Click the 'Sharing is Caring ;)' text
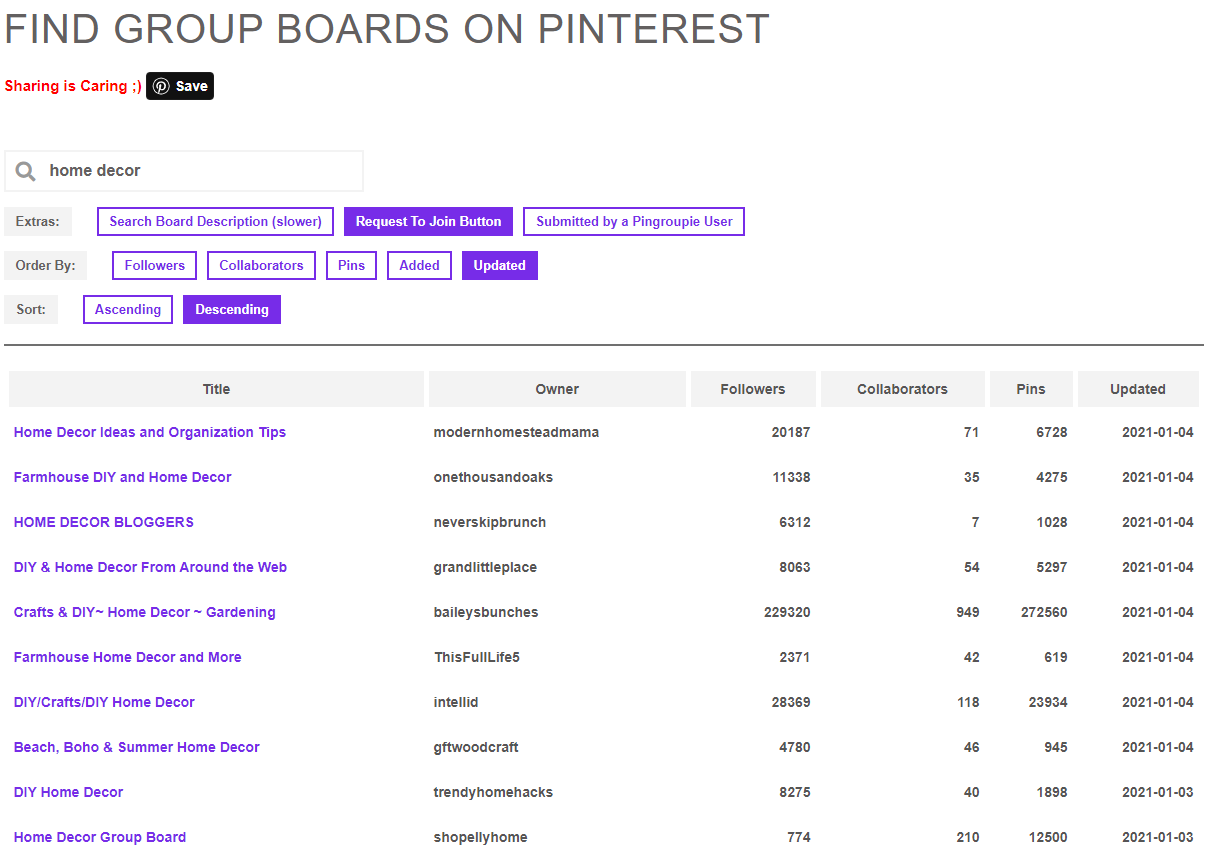This screenshot has height=868, width=1213. click(x=73, y=86)
